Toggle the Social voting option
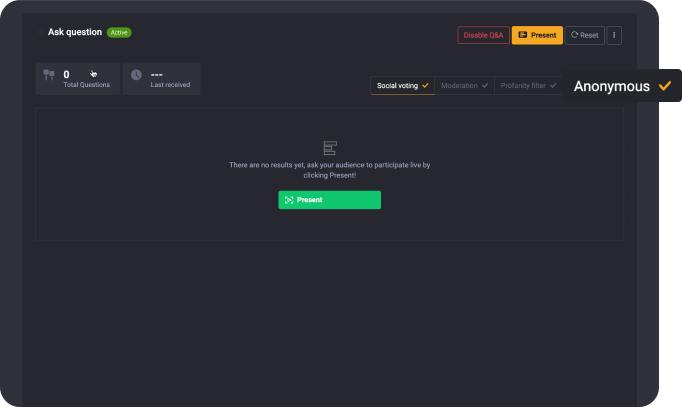Image resolution: width=682 pixels, height=407 pixels. (x=402, y=86)
